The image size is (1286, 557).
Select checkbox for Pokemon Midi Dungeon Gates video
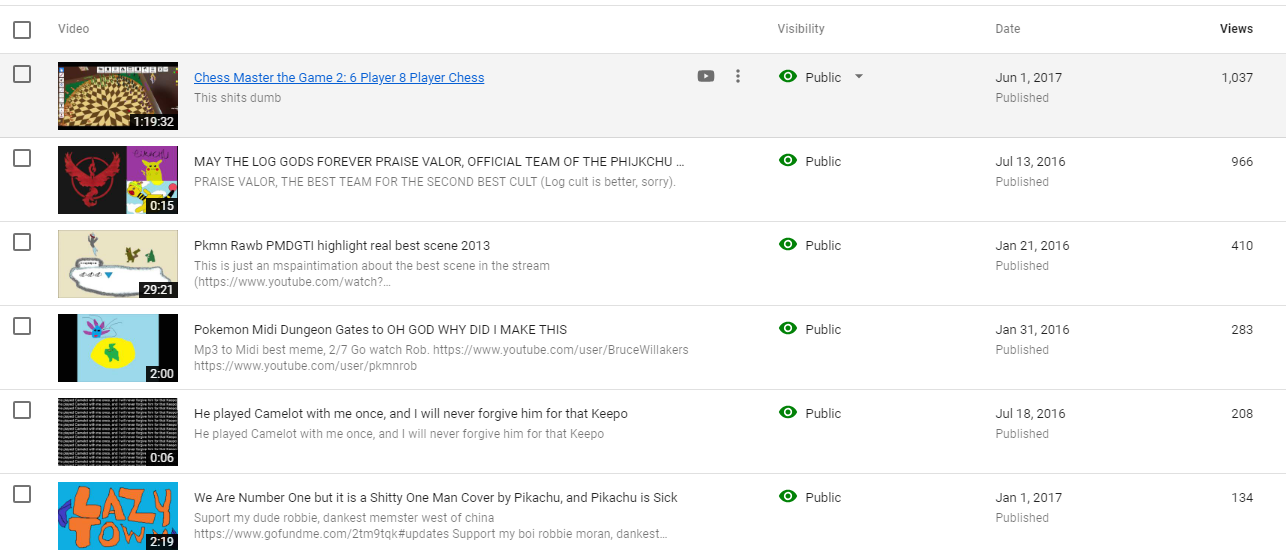coord(22,326)
